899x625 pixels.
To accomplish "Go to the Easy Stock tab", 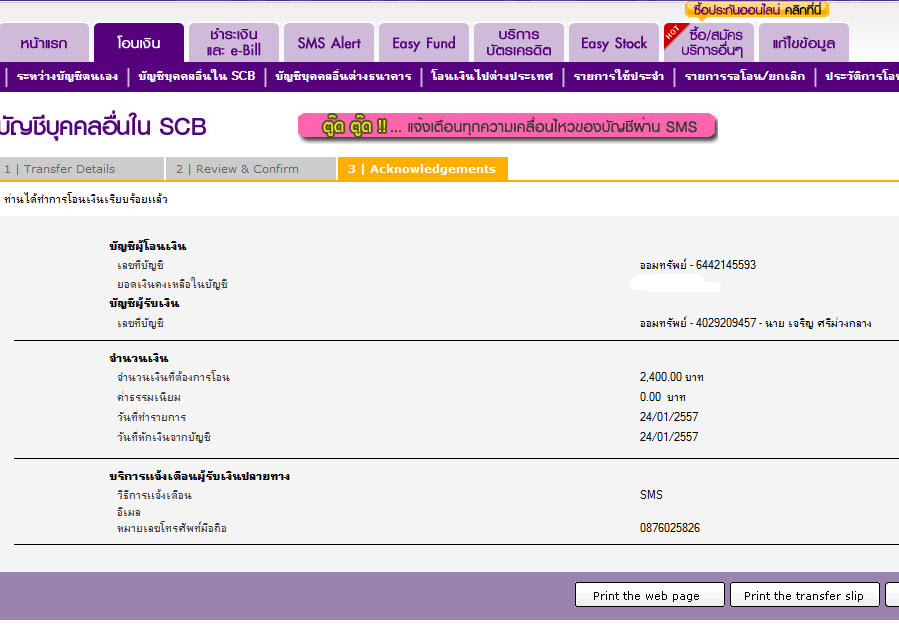I will [x=614, y=42].
